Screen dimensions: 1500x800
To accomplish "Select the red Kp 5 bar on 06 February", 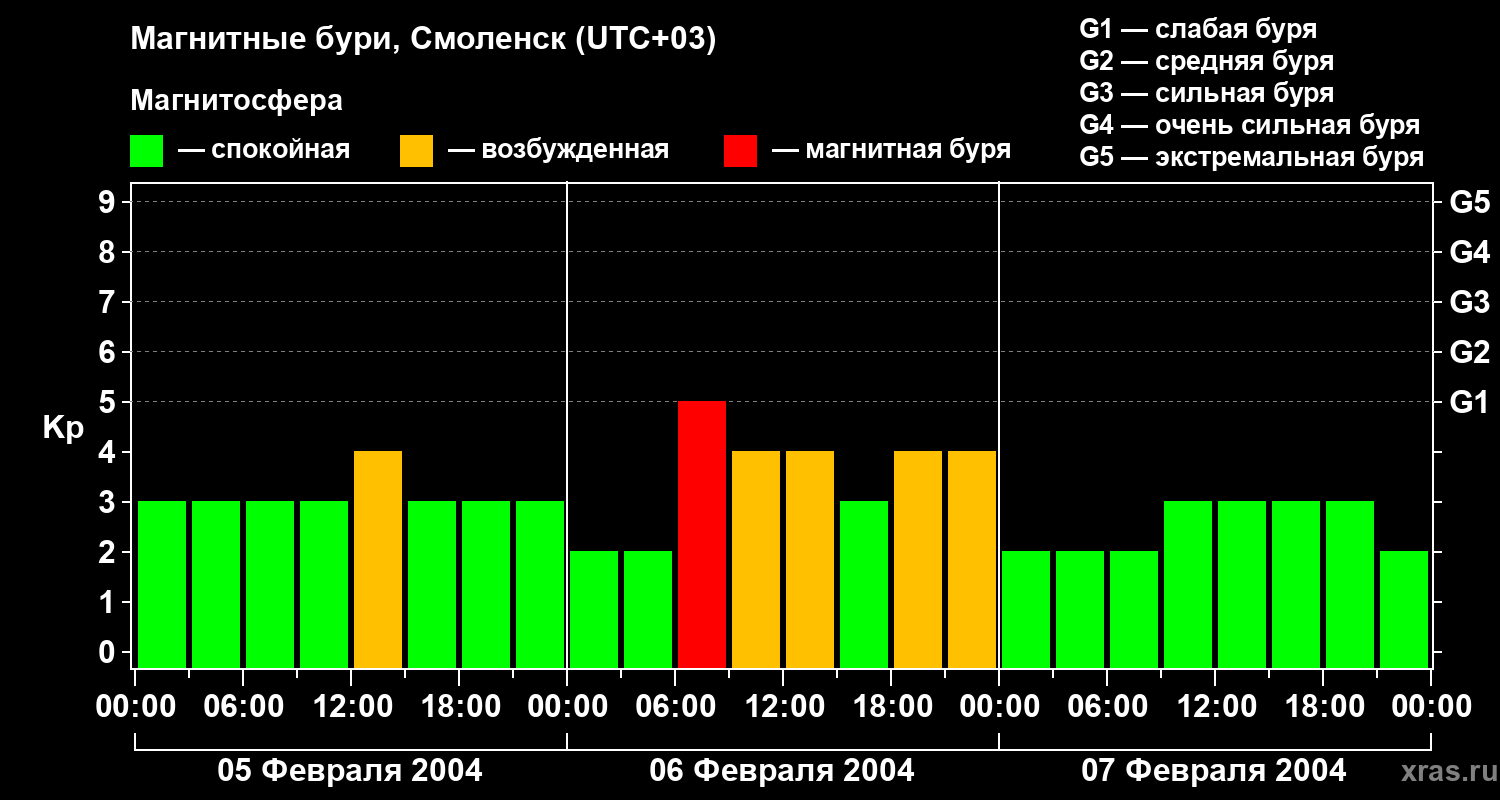I will 702,534.
